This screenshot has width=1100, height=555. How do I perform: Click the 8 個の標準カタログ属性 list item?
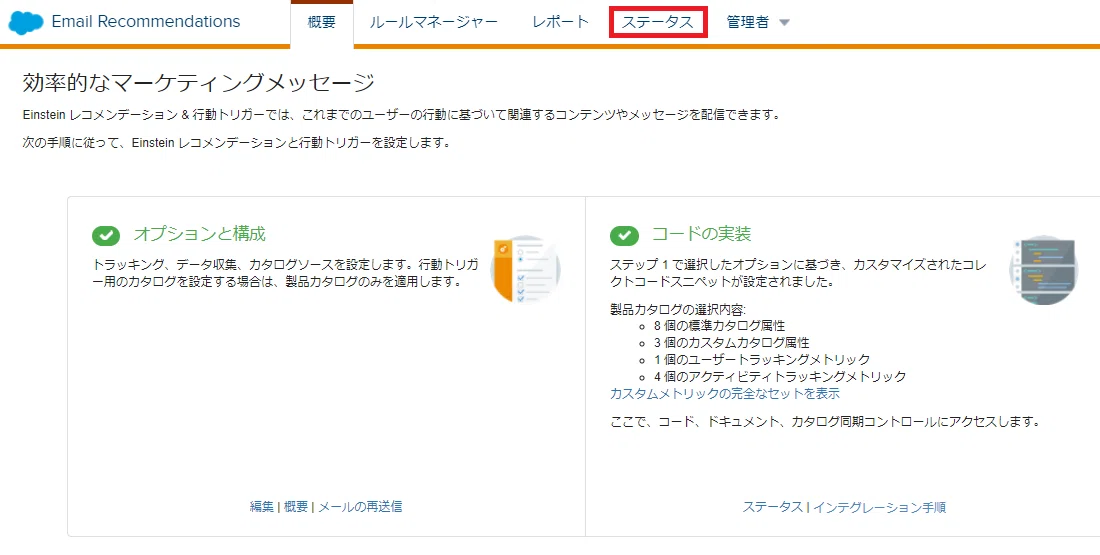coord(719,326)
